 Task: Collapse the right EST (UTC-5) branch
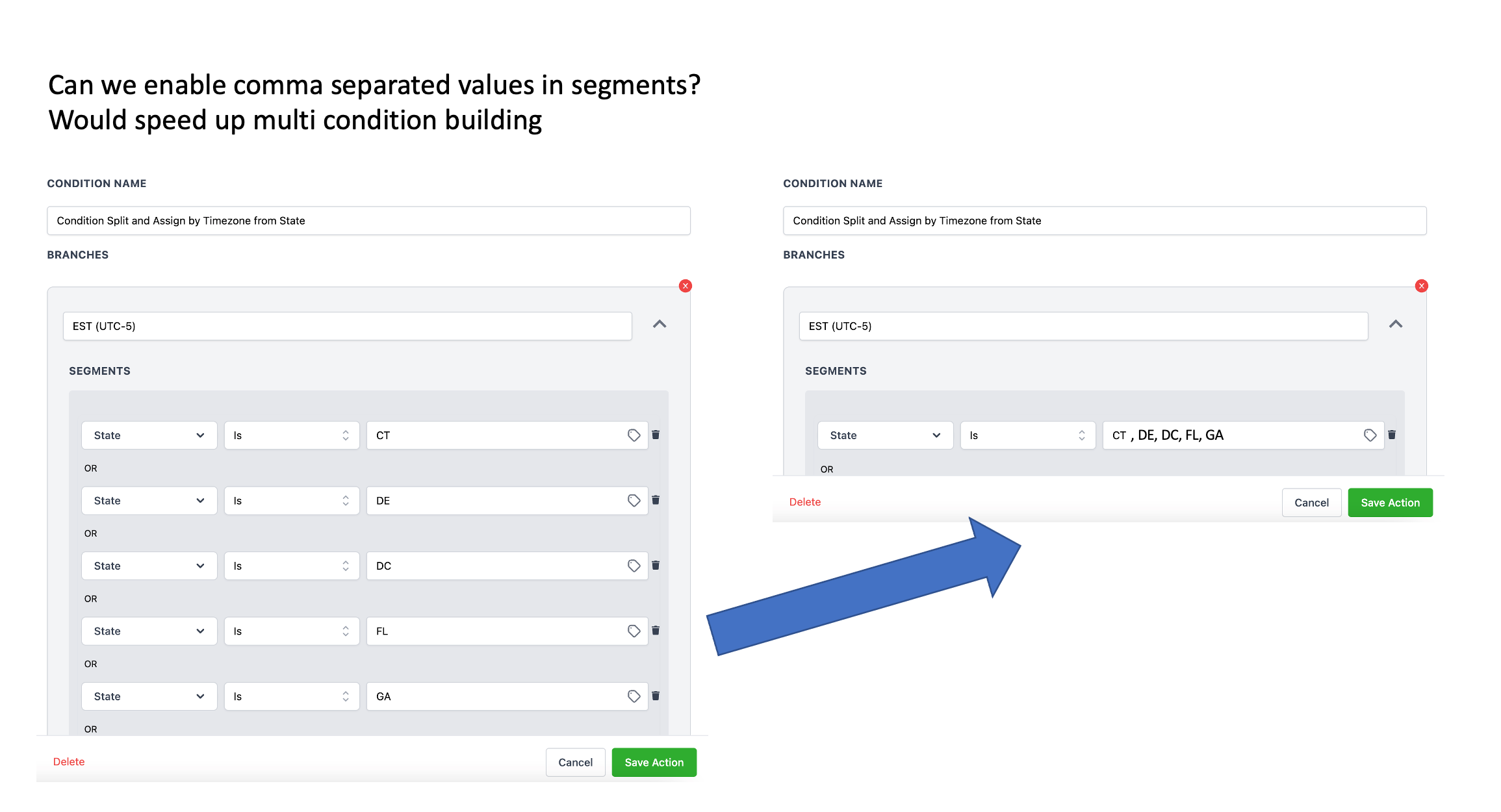(1396, 324)
